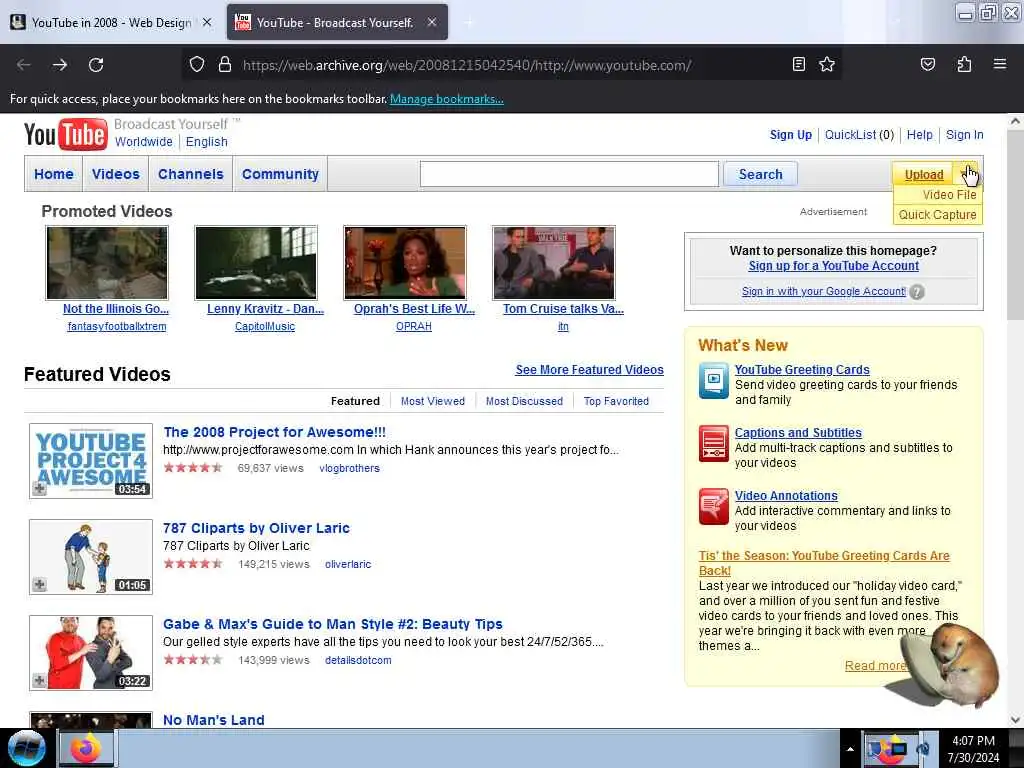Change the Worldwide location setting
The width and height of the screenshot is (1024, 768).
point(144,142)
